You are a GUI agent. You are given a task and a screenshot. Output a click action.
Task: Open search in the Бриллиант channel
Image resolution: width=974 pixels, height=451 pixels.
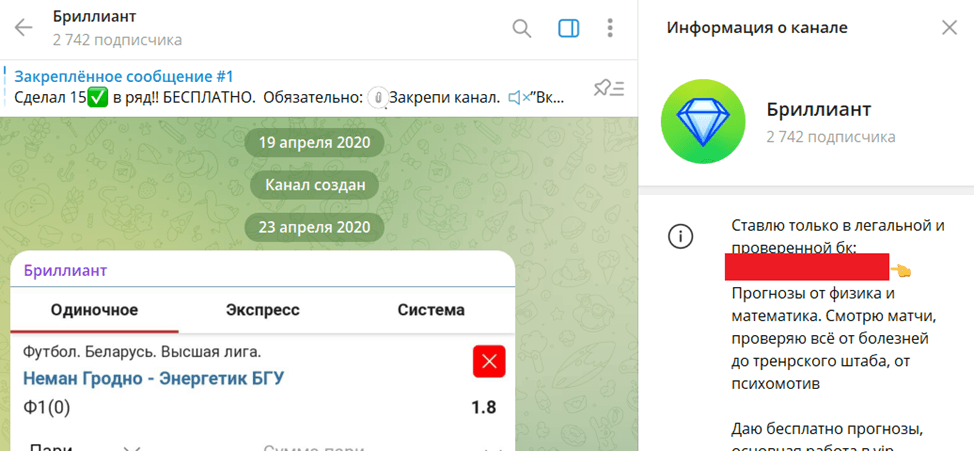[522, 28]
